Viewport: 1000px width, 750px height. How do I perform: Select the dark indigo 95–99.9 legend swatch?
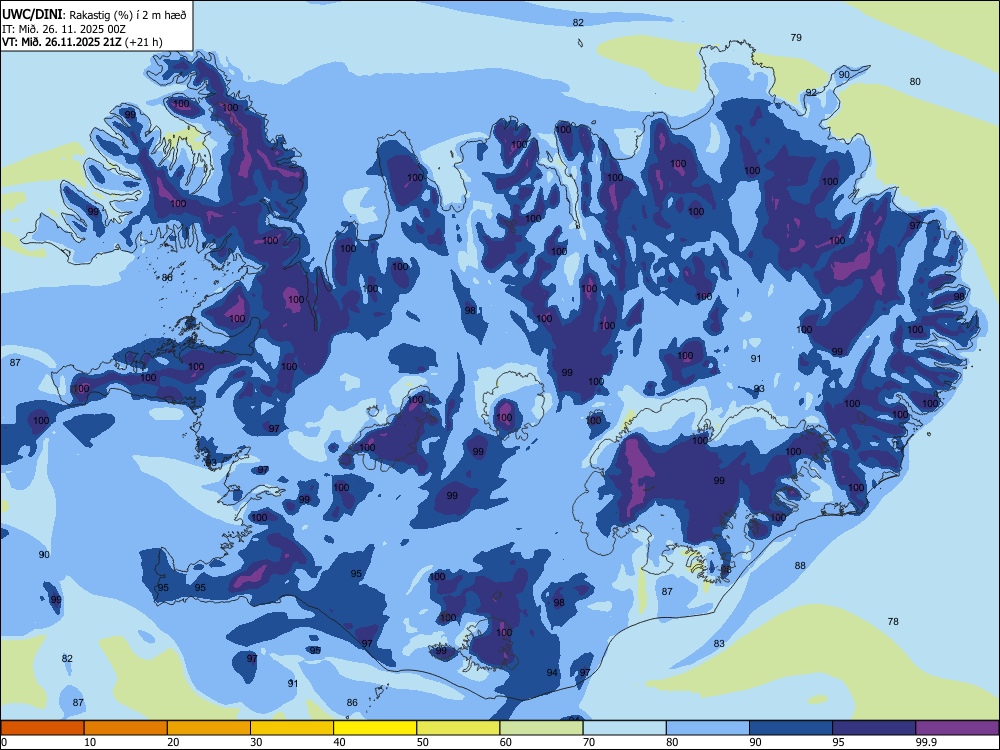(x=874, y=728)
